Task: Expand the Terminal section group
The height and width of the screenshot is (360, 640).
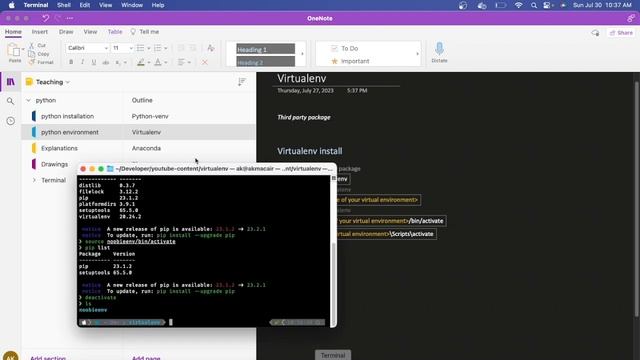Action: [34, 180]
